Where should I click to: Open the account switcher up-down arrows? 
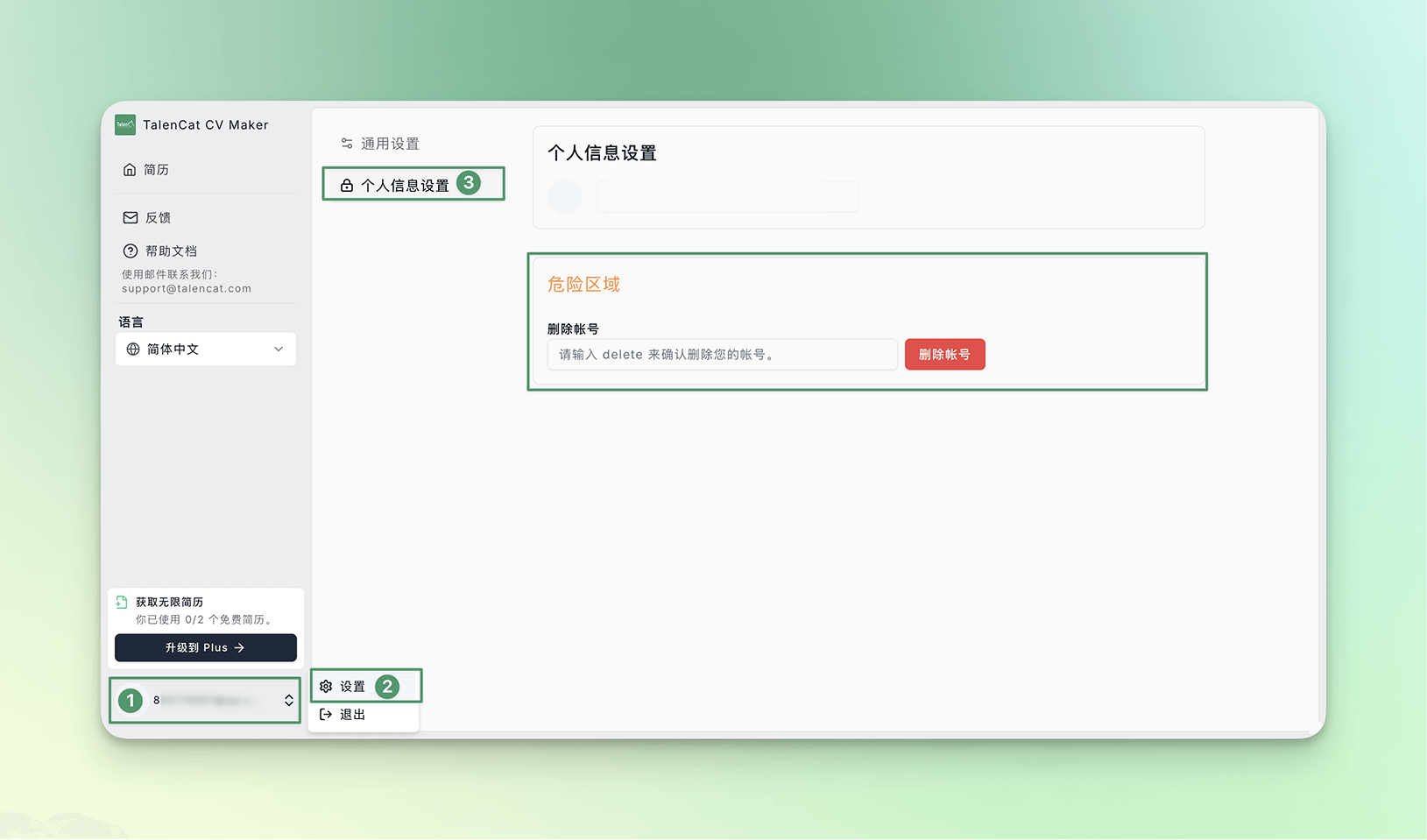(289, 701)
